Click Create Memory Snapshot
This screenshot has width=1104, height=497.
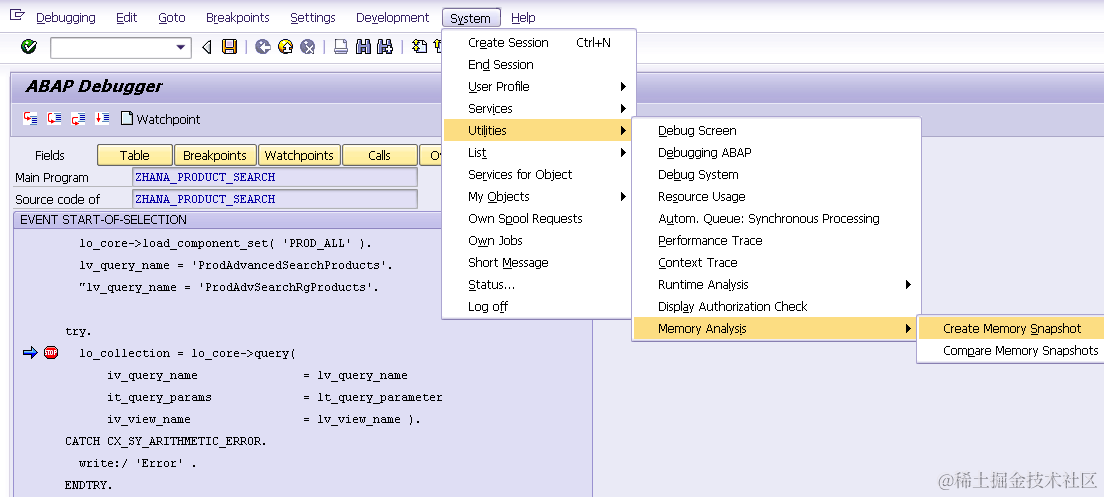coord(1011,328)
